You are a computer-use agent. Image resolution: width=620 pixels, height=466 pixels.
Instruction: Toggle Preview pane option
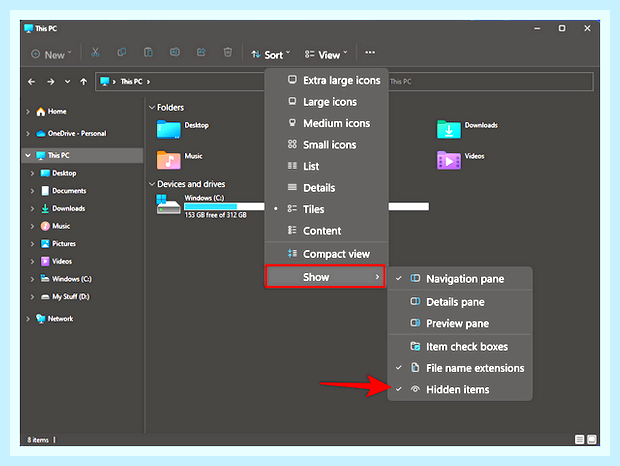point(460,323)
